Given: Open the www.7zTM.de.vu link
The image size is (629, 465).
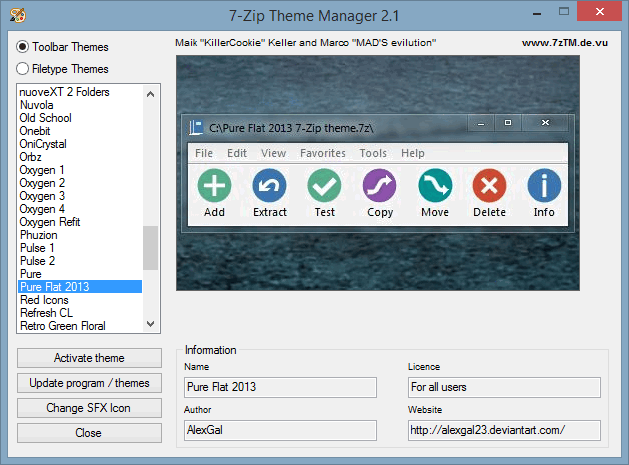Looking at the screenshot, I should 564,43.
